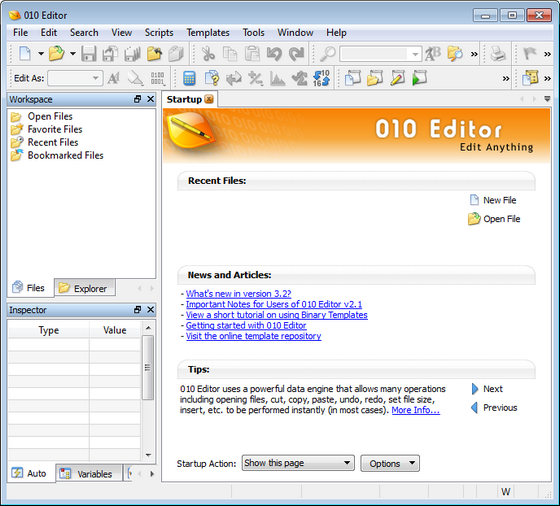The width and height of the screenshot is (560, 506).
Task: Open the Templates menu
Action: click(x=208, y=32)
